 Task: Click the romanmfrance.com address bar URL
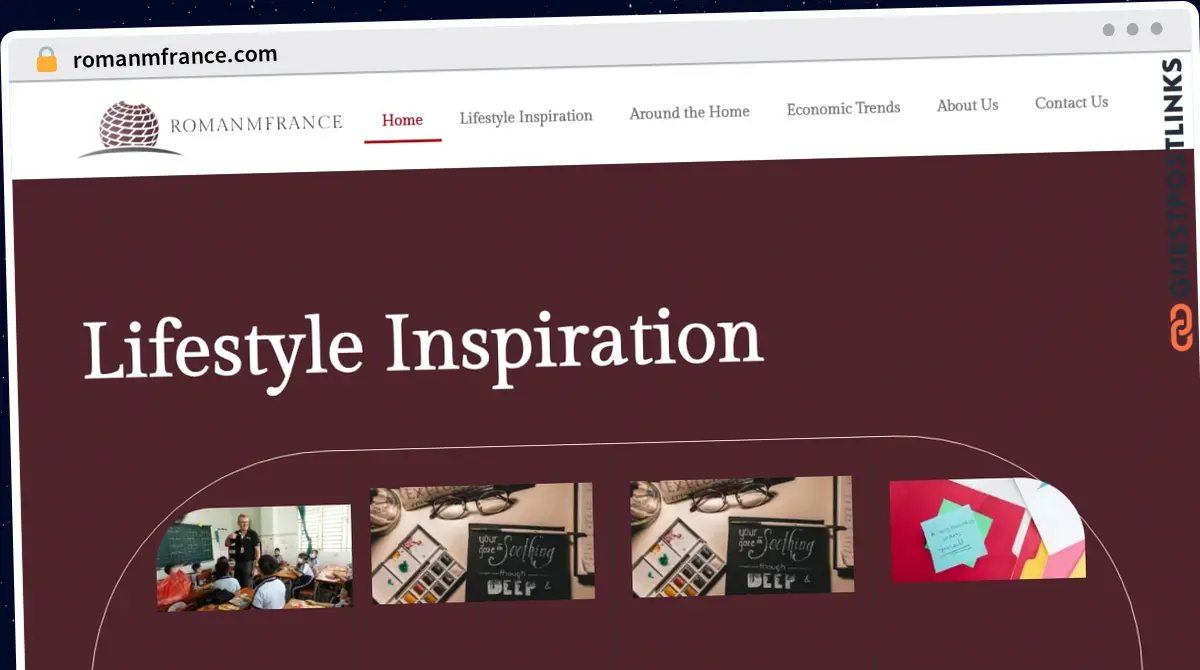click(175, 57)
